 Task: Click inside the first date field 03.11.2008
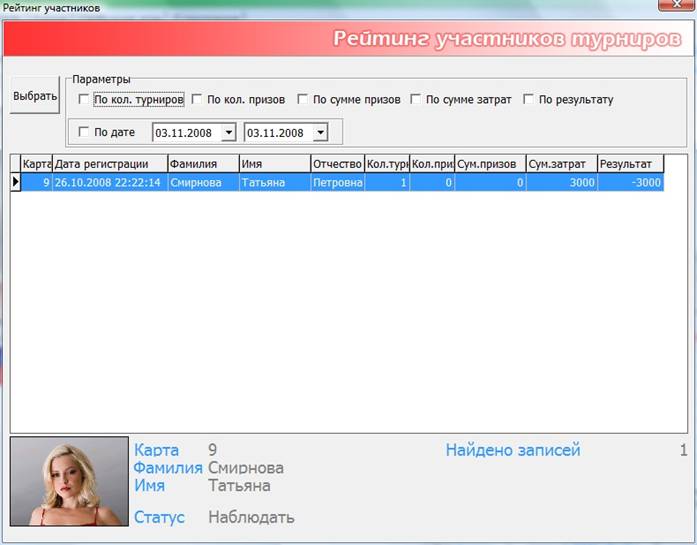click(184, 132)
